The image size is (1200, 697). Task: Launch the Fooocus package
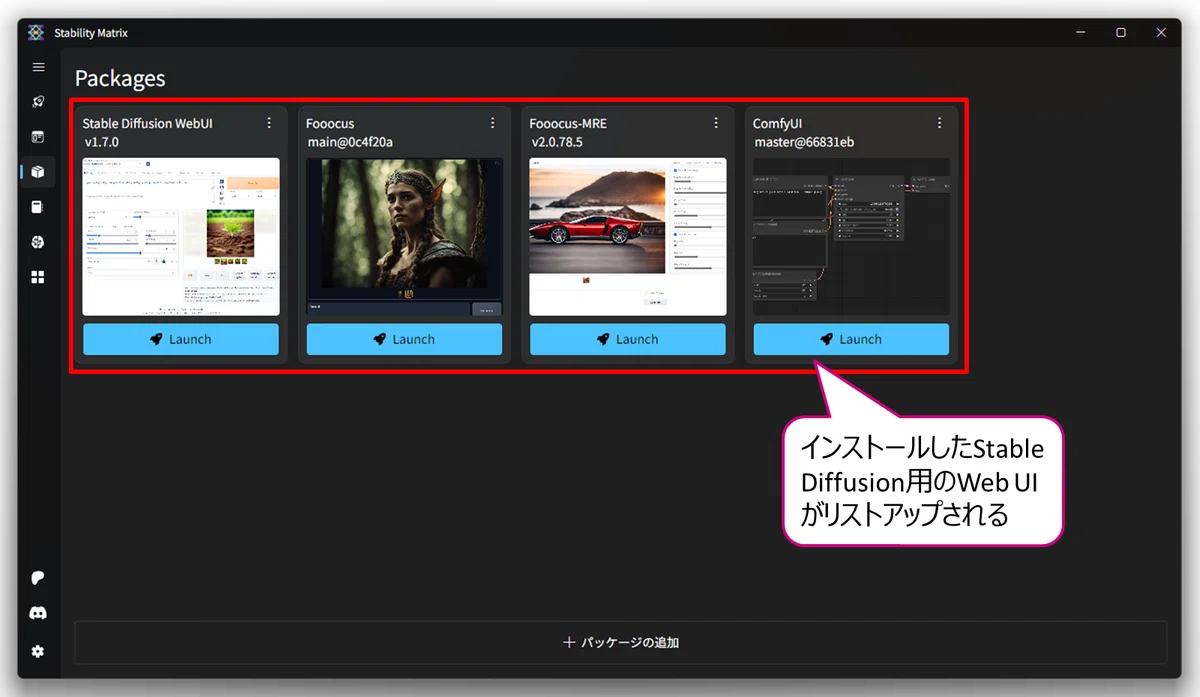pyautogui.click(x=404, y=339)
